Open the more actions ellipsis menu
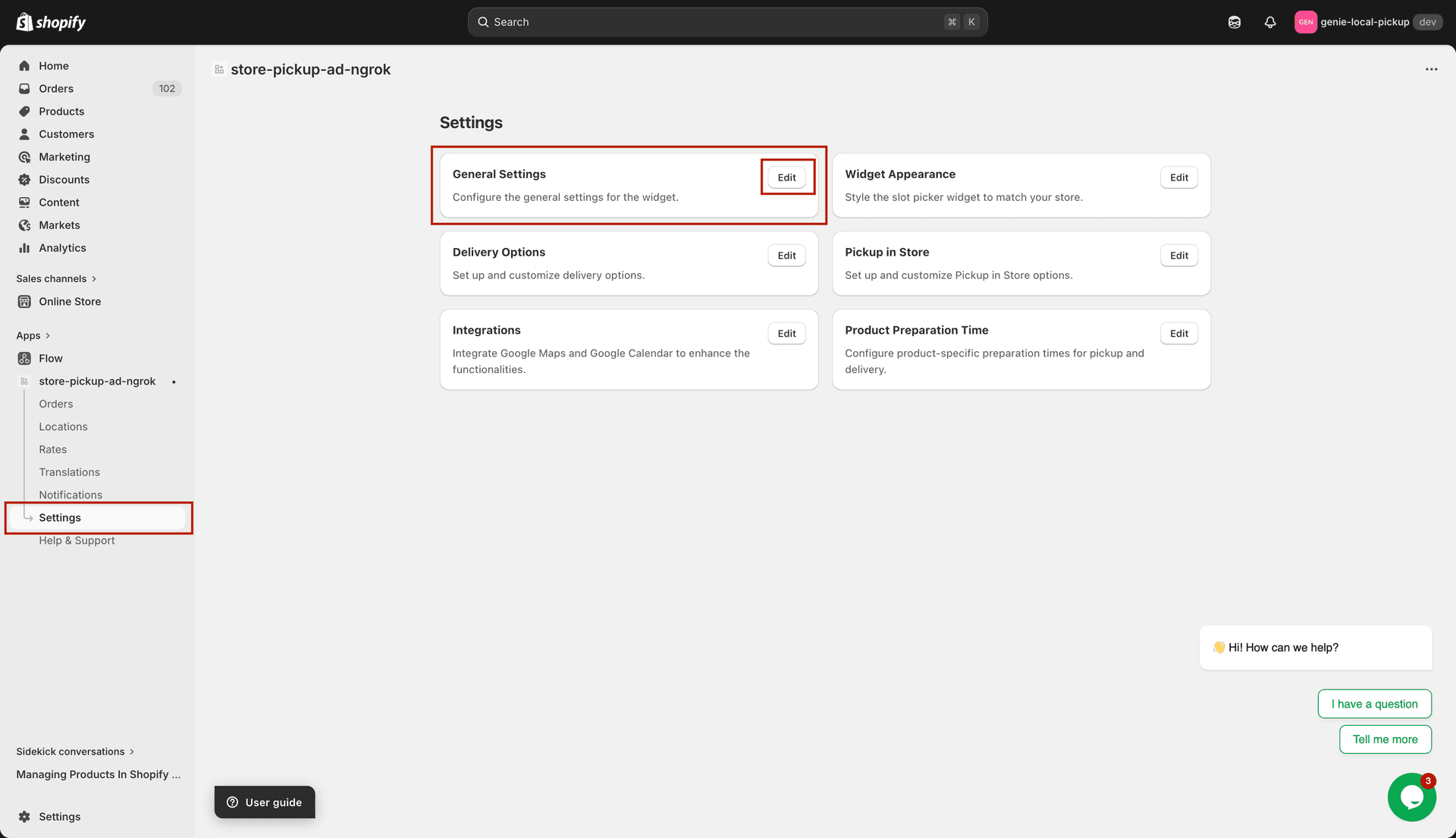 [x=1431, y=69]
